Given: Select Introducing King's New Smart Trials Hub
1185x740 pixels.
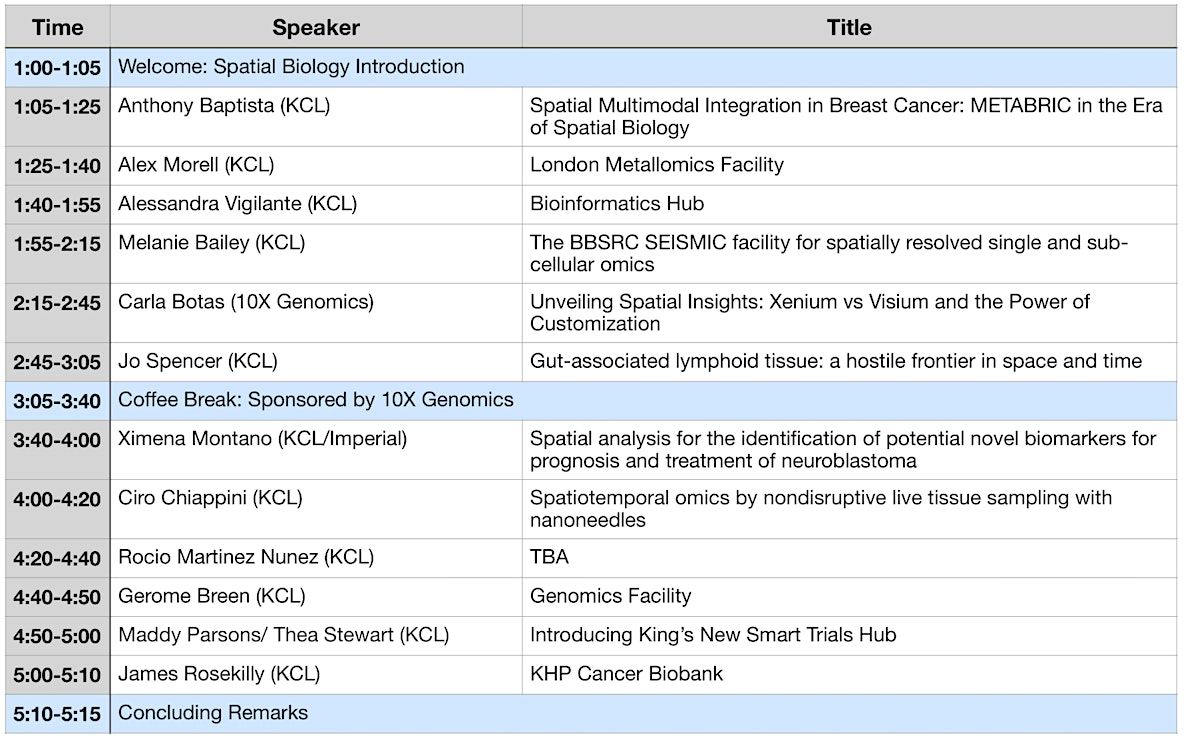Looking at the screenshot, I should point(713,635).
